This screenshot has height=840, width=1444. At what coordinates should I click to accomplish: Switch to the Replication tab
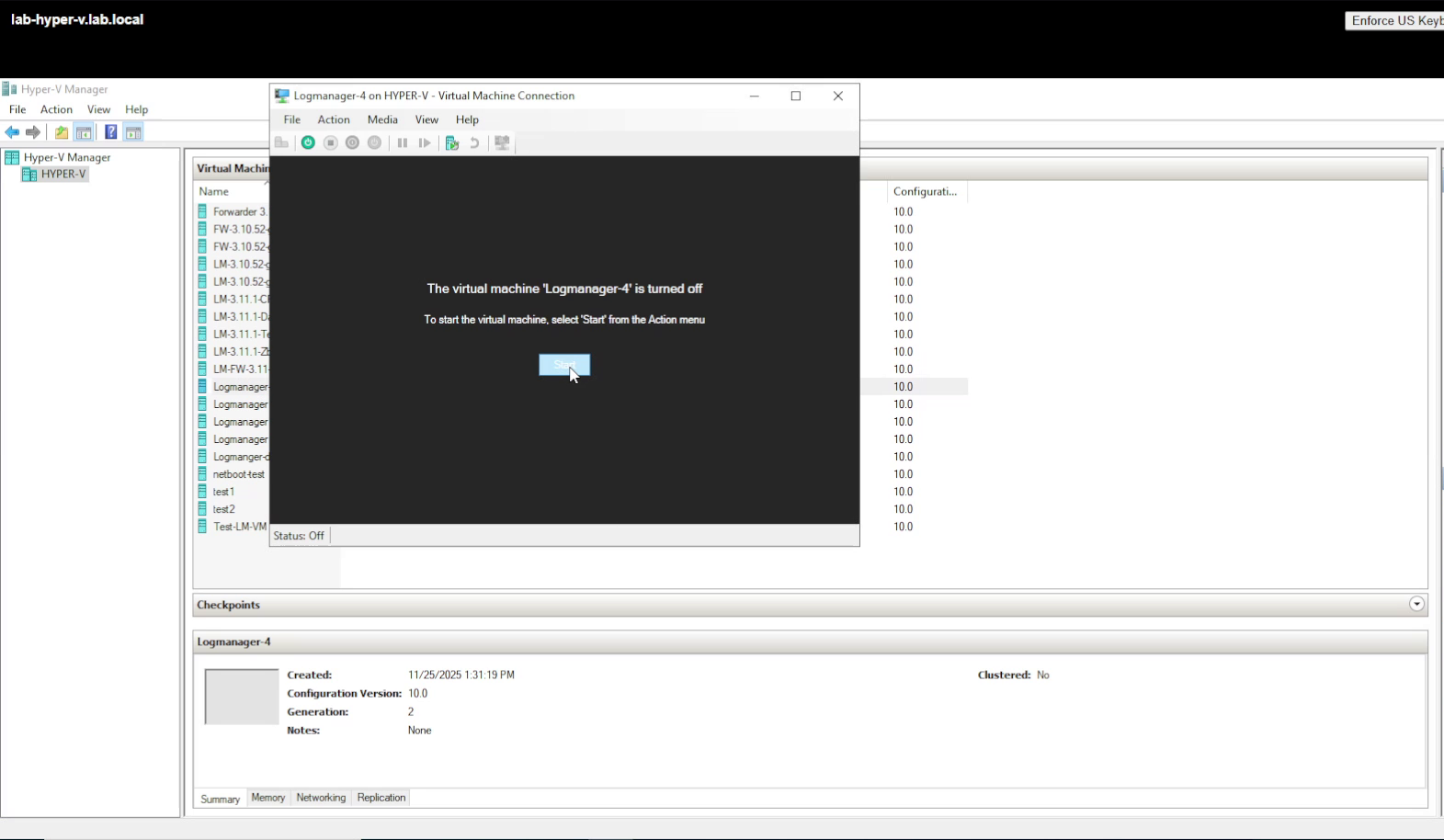pos(381,798)
